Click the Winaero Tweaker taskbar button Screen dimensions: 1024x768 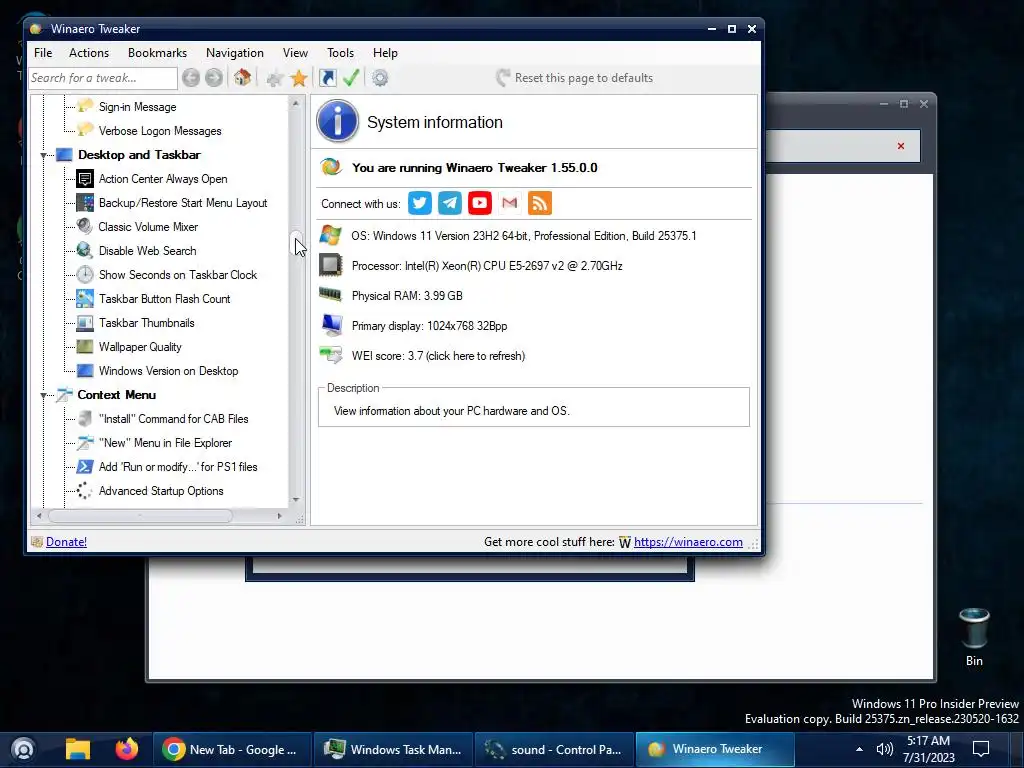715,749
